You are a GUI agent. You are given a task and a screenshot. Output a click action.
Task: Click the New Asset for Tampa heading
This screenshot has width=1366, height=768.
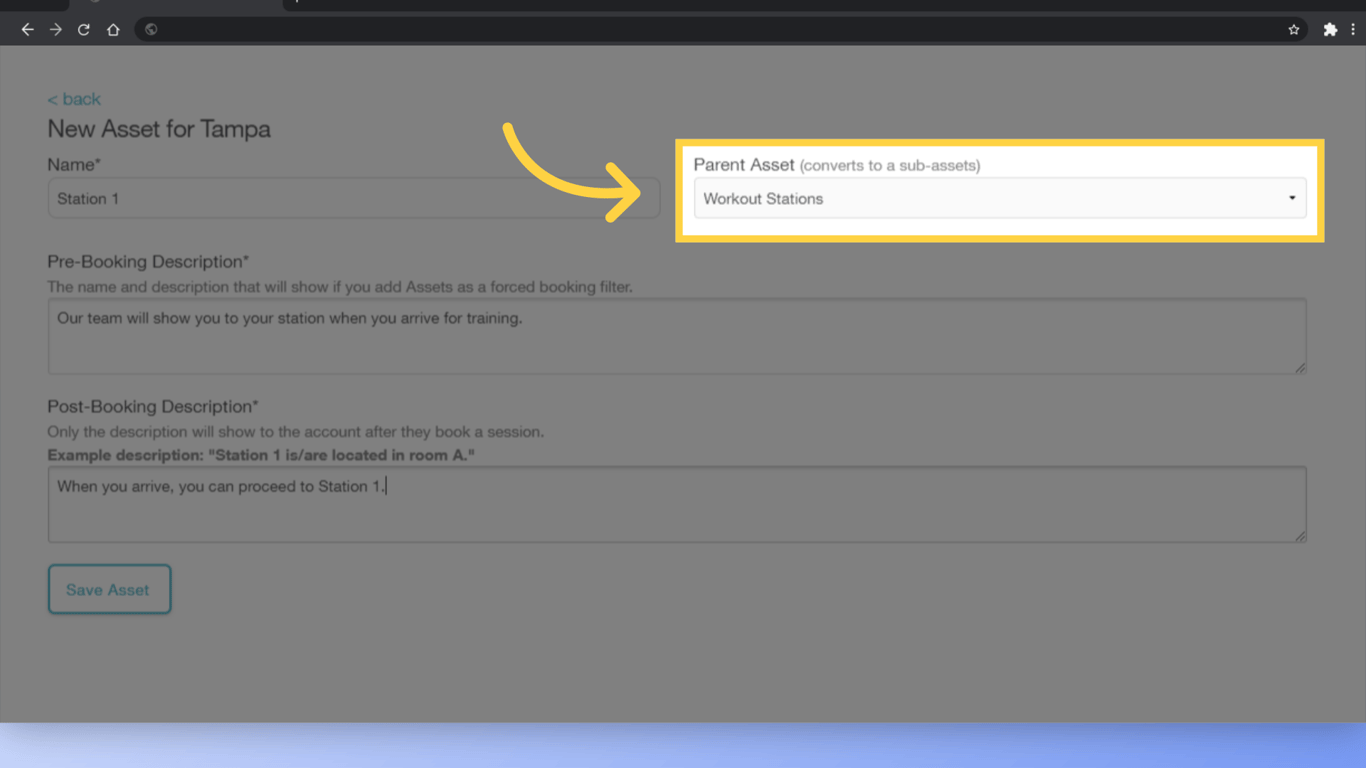click(158, 129)
